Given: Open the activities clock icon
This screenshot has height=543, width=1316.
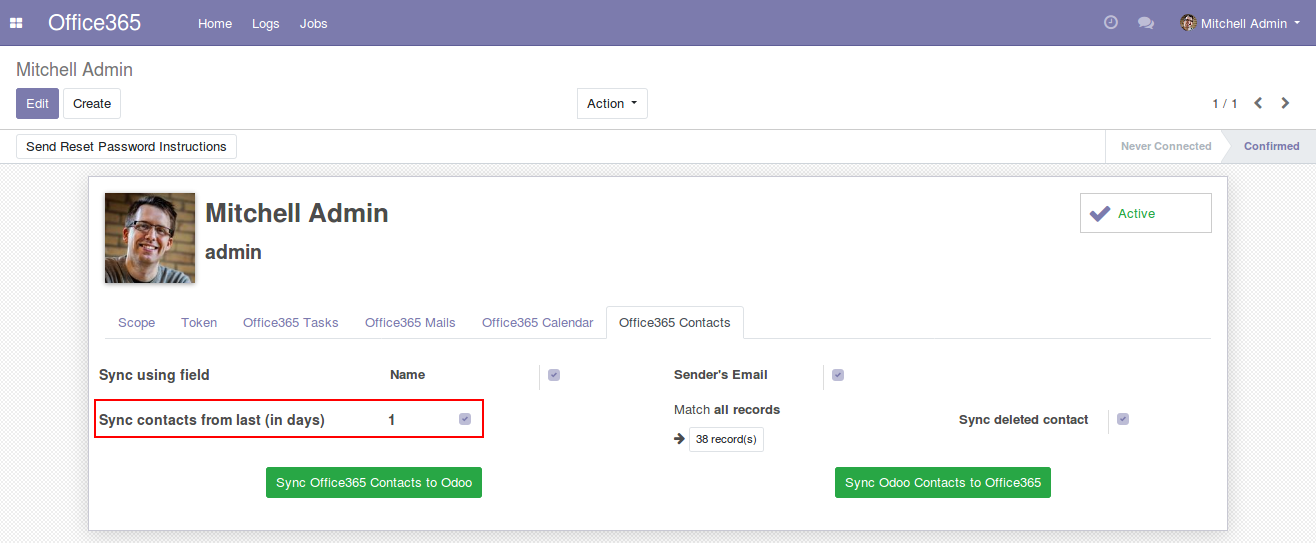Looking at the screenshot, I should click(1110, 23).
